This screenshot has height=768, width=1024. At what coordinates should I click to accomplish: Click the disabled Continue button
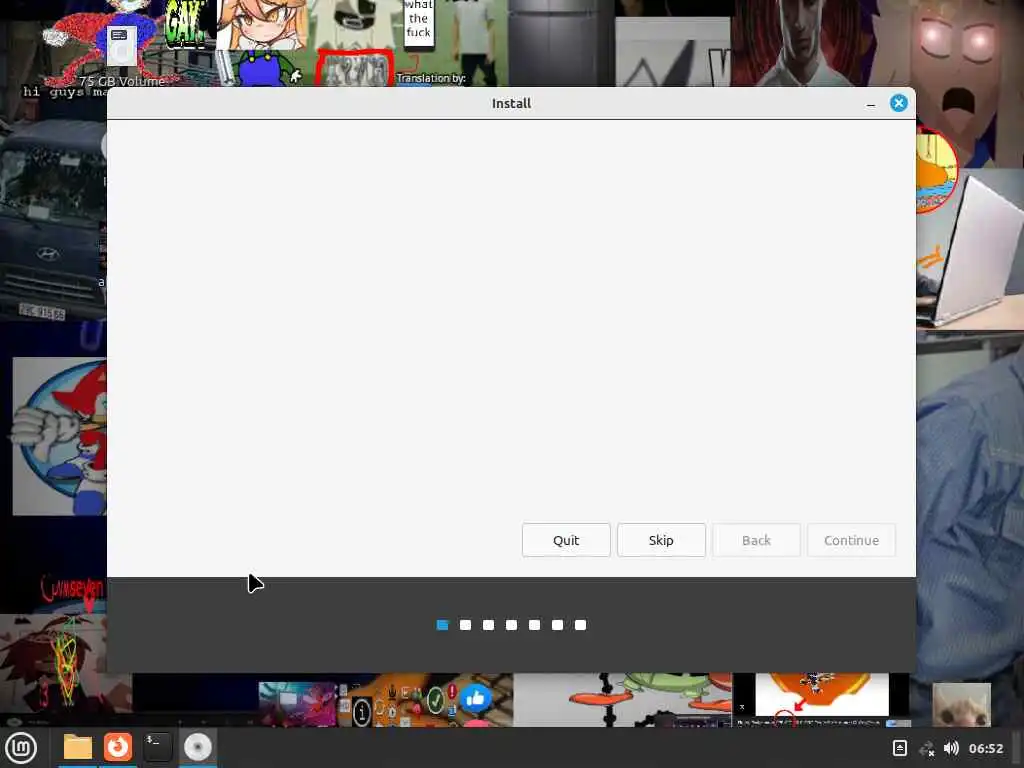[851, 540]
